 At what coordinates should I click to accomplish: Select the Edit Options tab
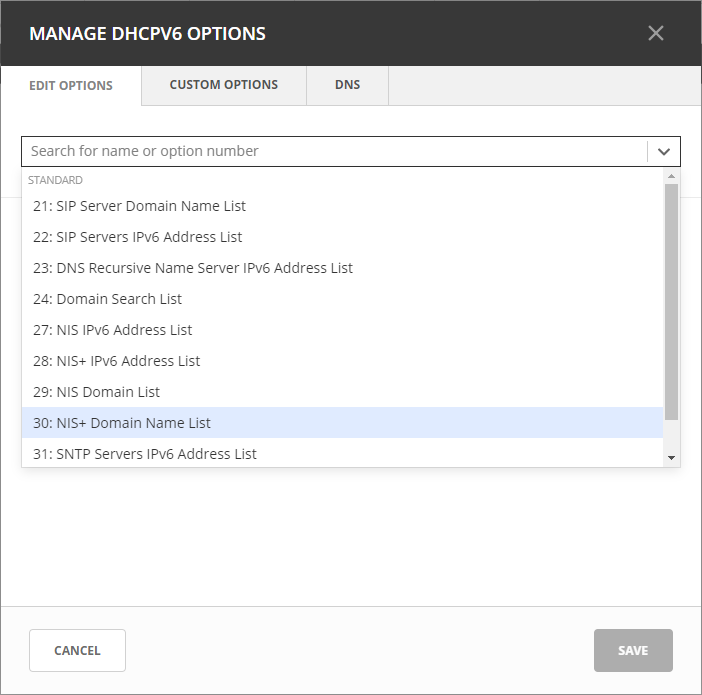71,86
